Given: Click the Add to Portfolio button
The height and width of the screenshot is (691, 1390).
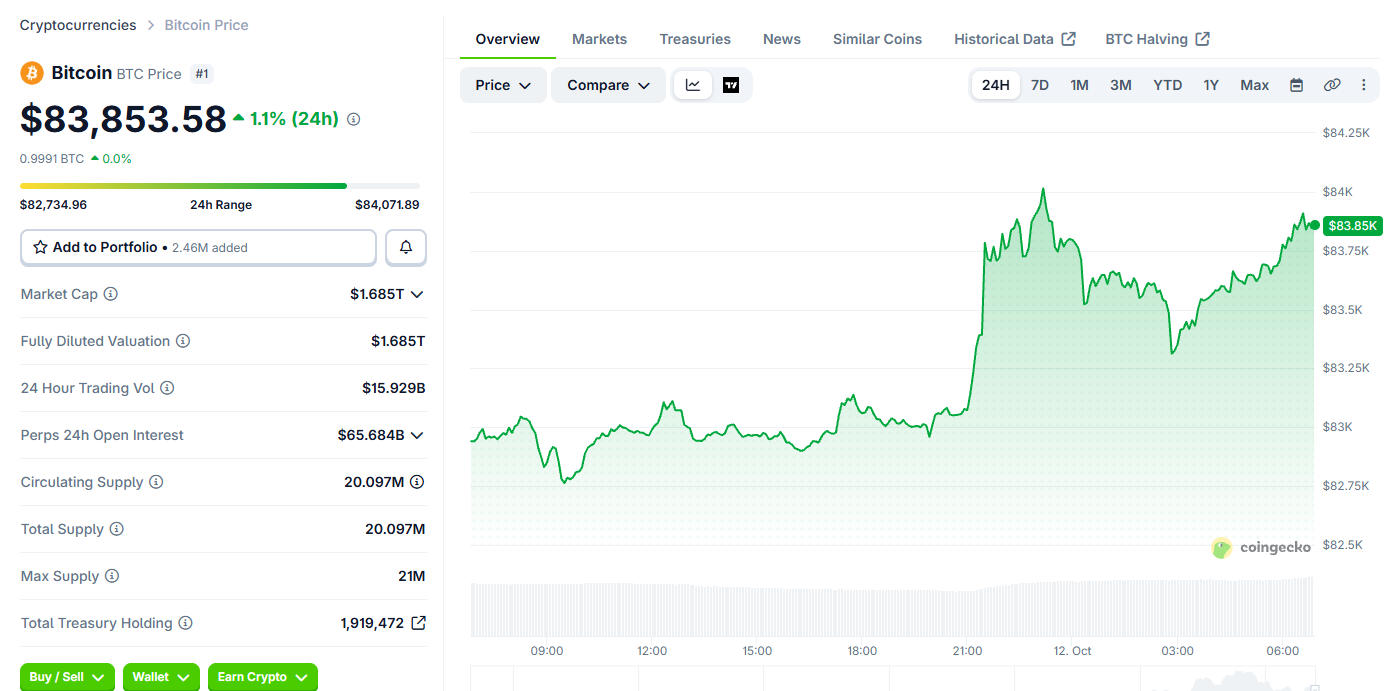Looking at the screenshot, I should pos(198,247).
